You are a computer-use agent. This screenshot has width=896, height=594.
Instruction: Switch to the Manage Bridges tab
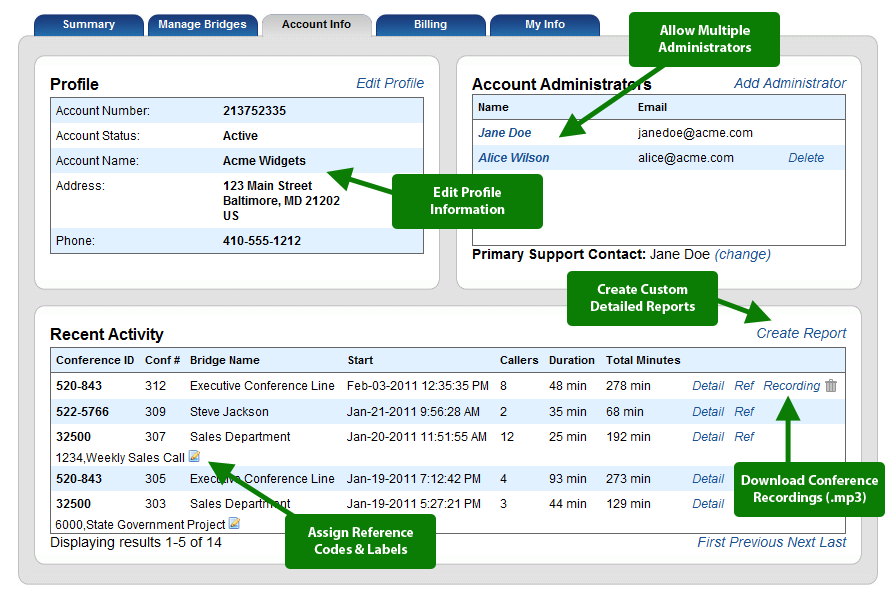click(x=202, y=25)
